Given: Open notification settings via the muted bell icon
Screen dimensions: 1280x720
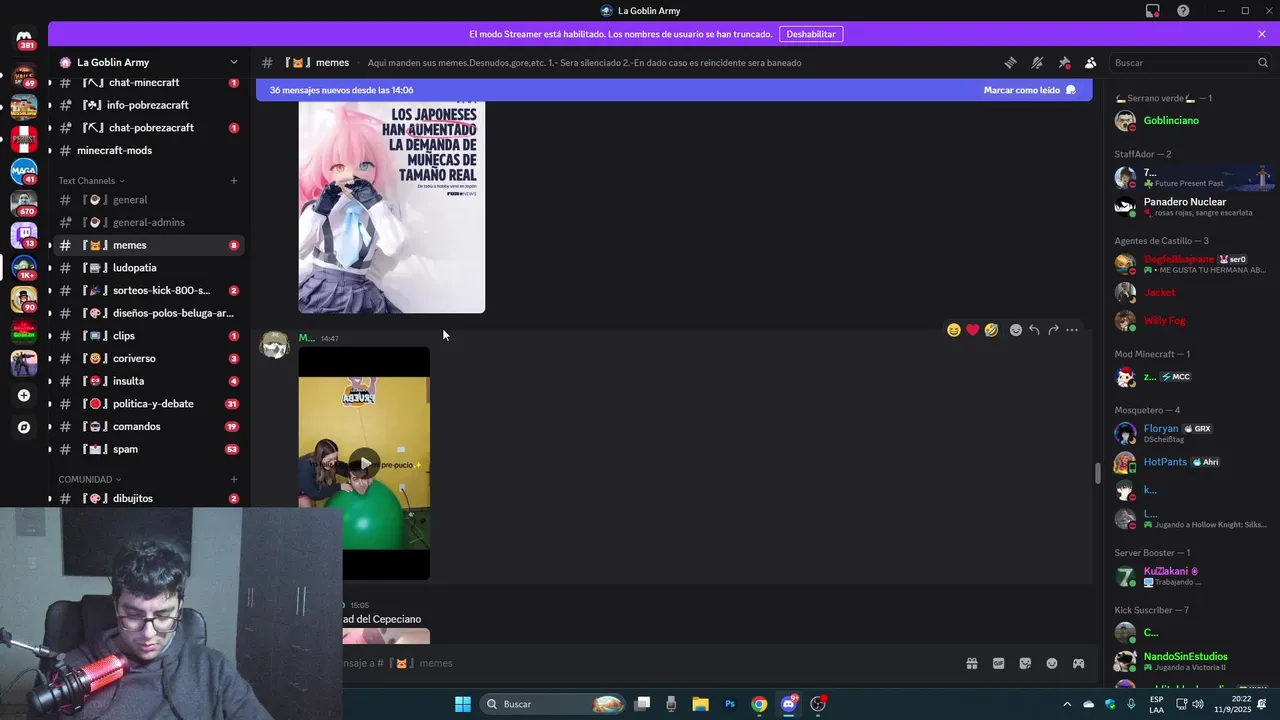Looking at the screenshot, I should (1037, 62).
